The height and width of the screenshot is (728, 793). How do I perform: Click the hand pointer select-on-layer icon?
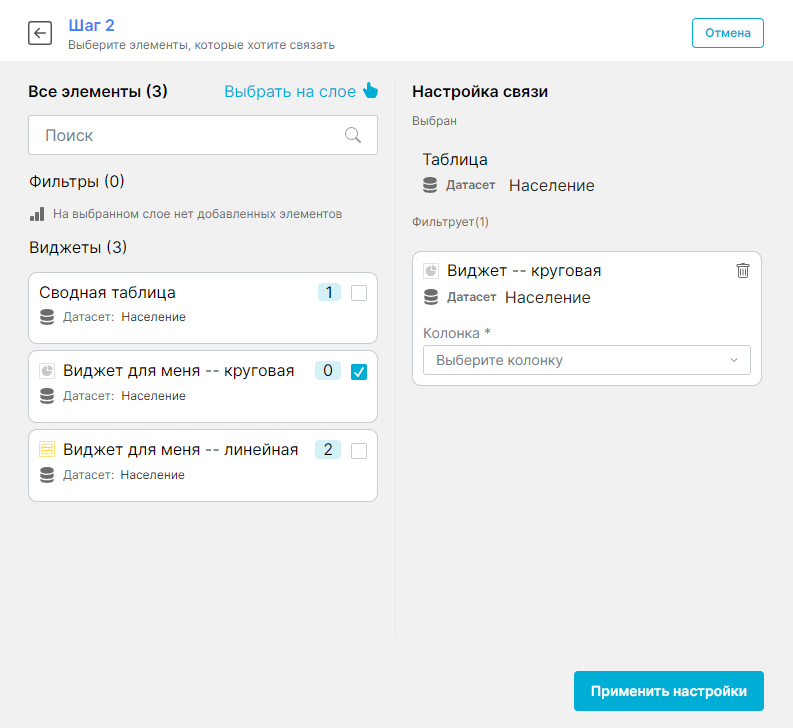coord(371,91)
